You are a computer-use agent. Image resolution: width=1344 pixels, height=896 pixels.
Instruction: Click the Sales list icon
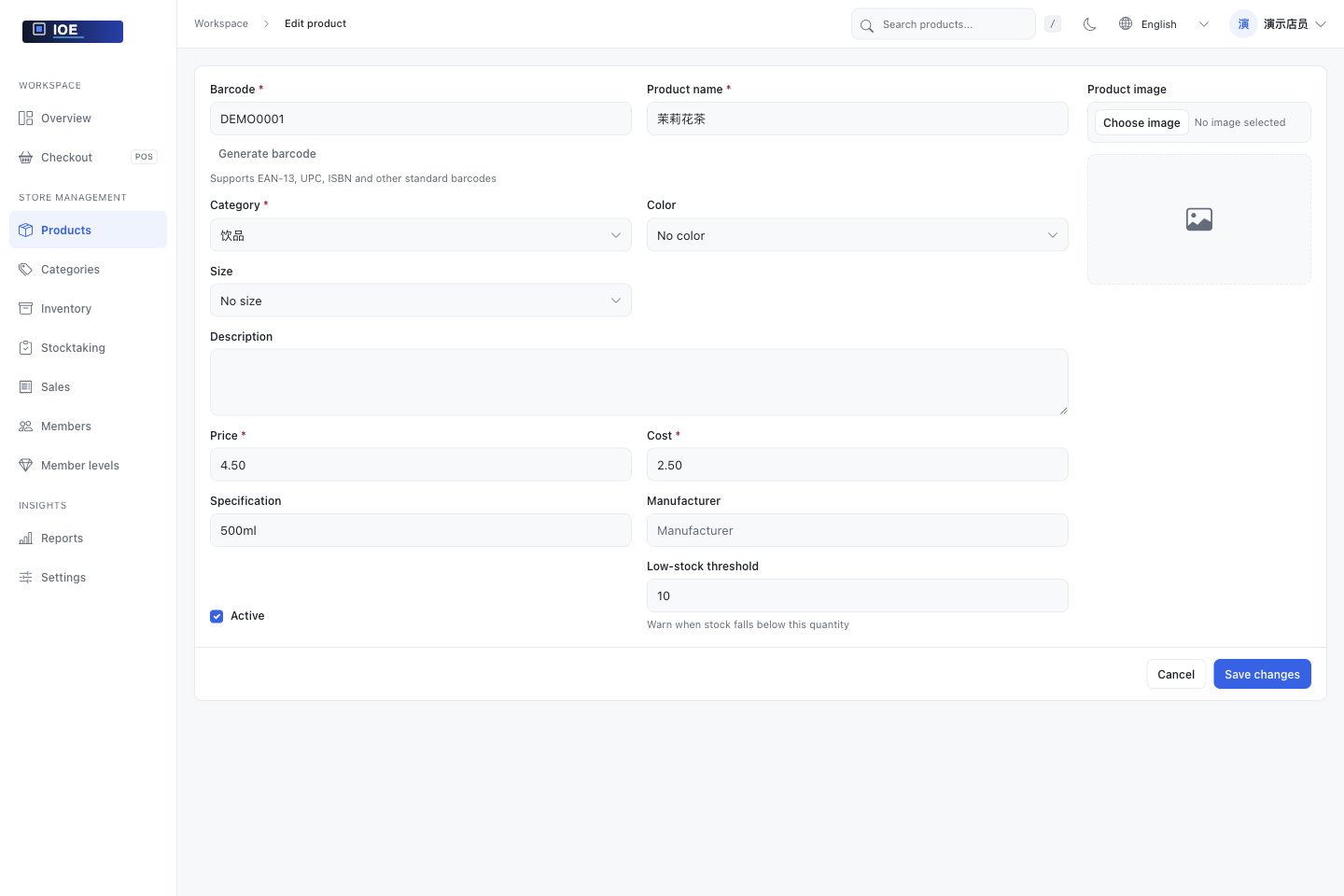point(26,387)
